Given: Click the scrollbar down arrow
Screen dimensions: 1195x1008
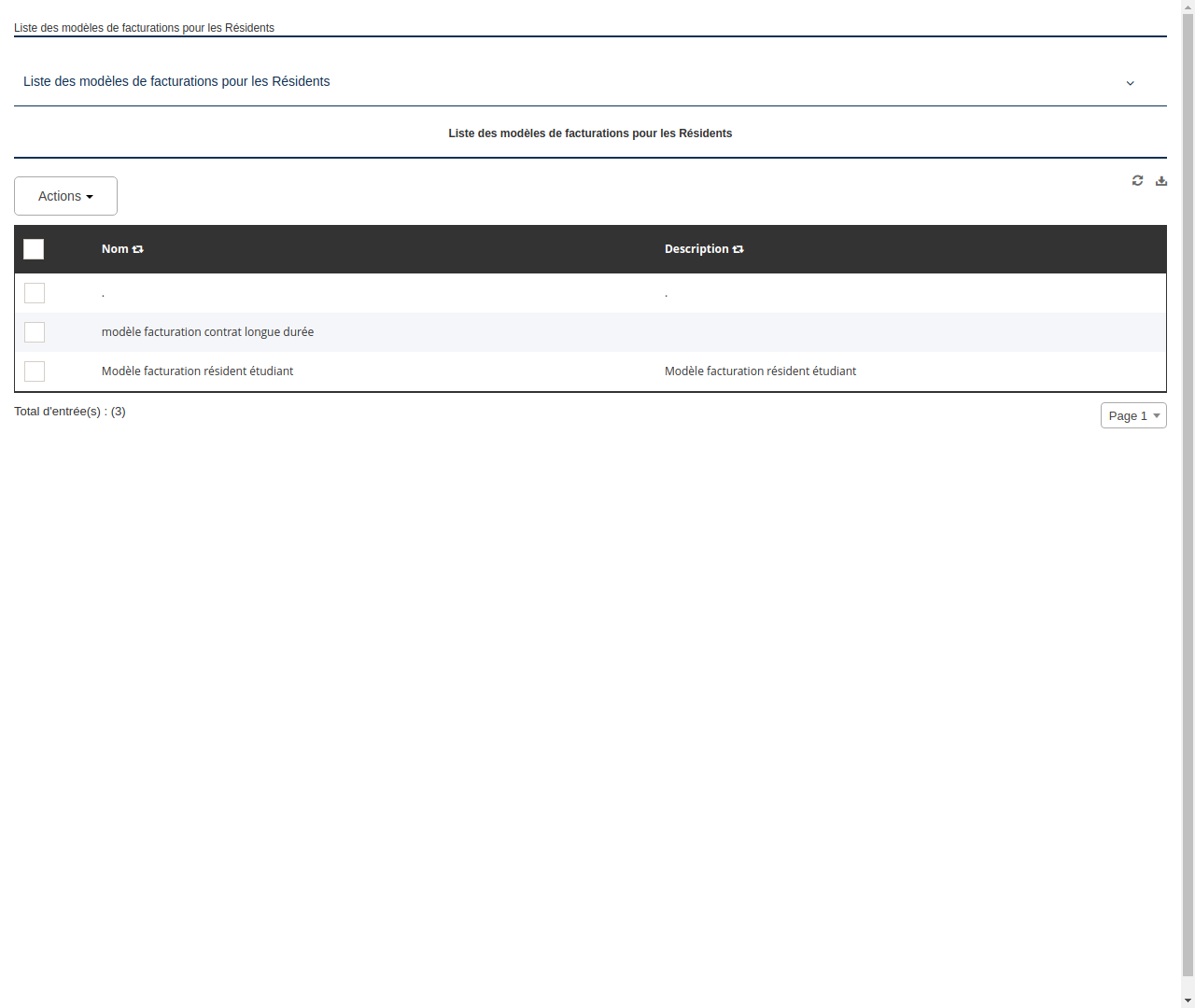Looking at the screenshot, I should click(x=1188, y=1000).
